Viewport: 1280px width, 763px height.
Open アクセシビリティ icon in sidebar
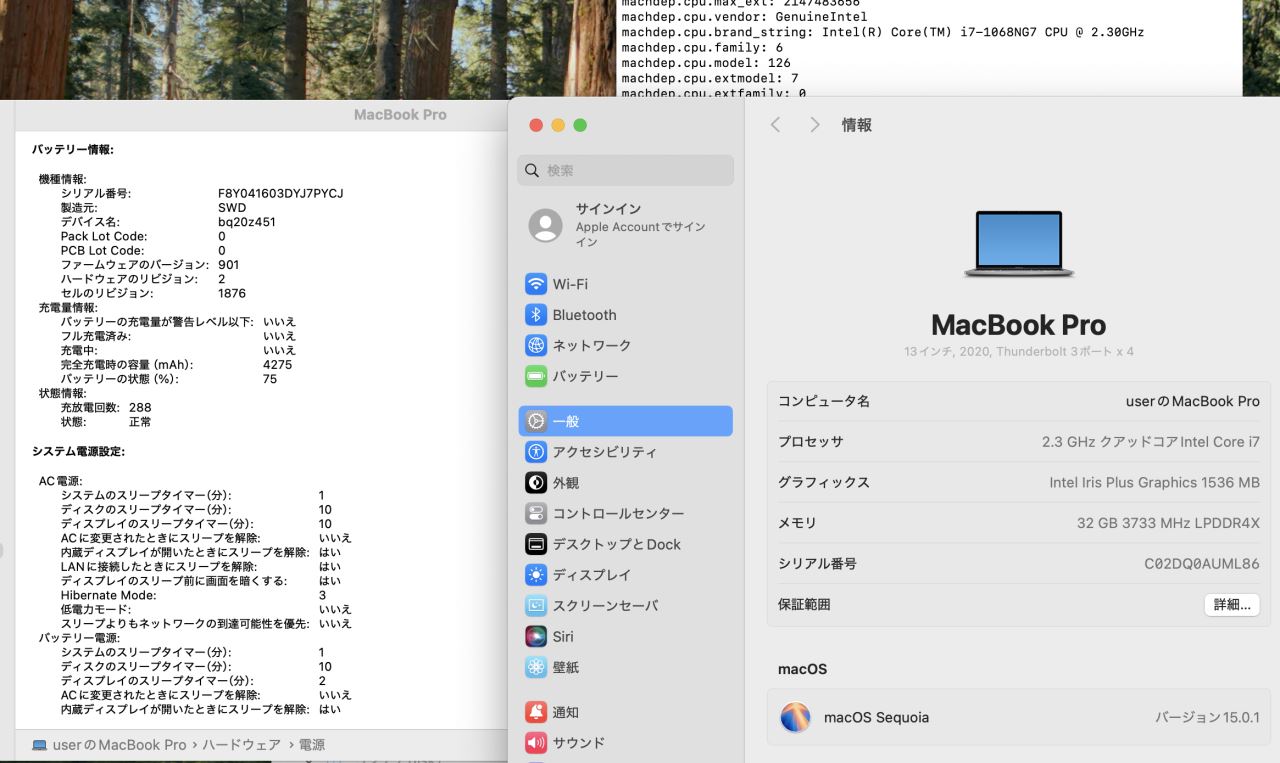[536, 452]
